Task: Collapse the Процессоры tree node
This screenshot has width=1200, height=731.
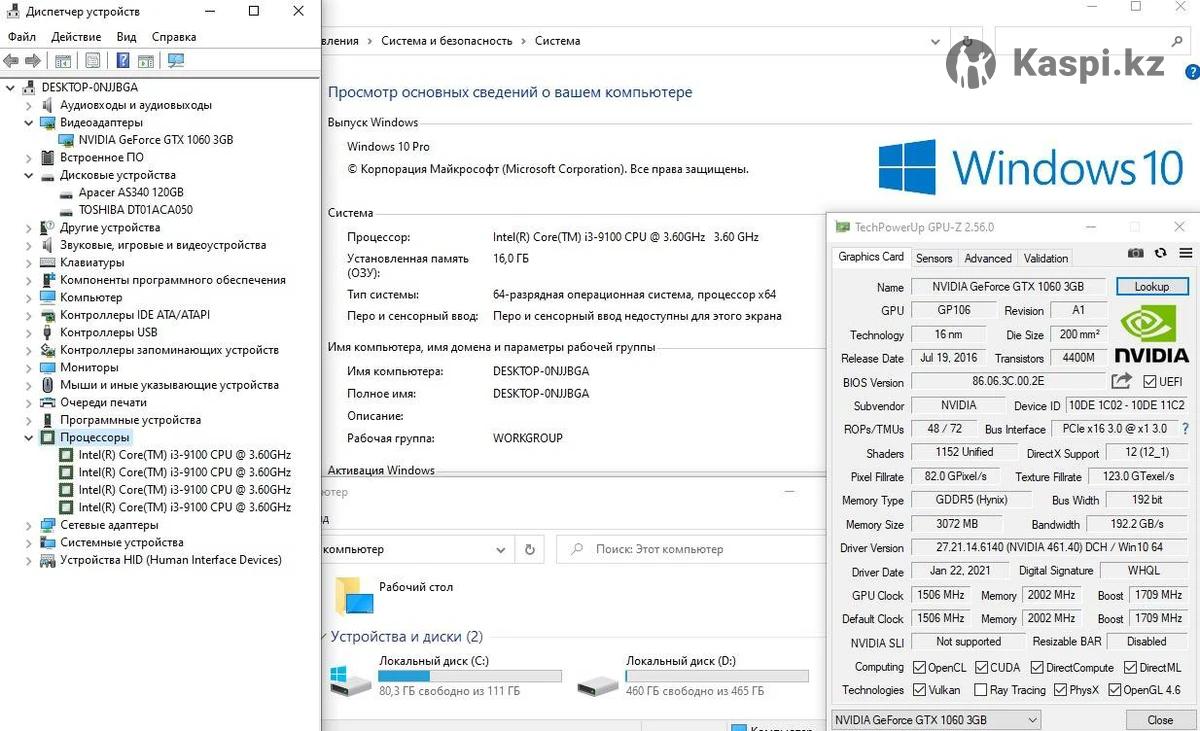Action: tap(27, 438)
